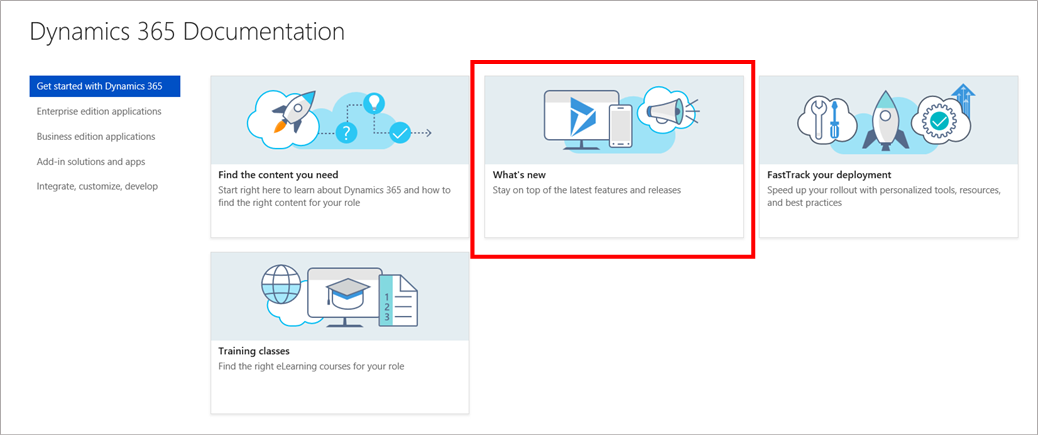Open Integrate, customize, develop section
Image resolution: width=1038 pixels, height=436 pixels.
tap(96, 186)
